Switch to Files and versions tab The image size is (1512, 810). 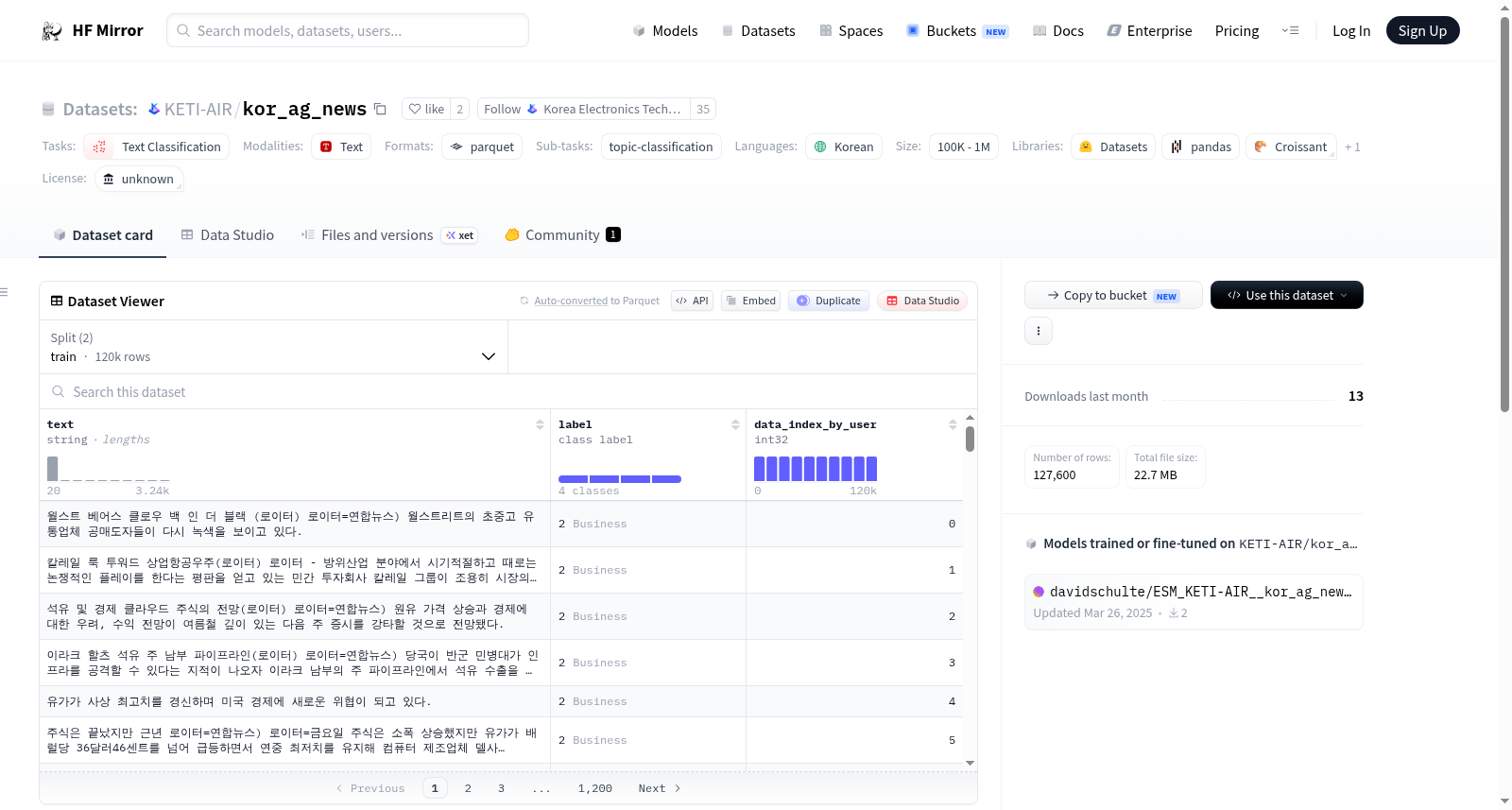coord(388,234)
